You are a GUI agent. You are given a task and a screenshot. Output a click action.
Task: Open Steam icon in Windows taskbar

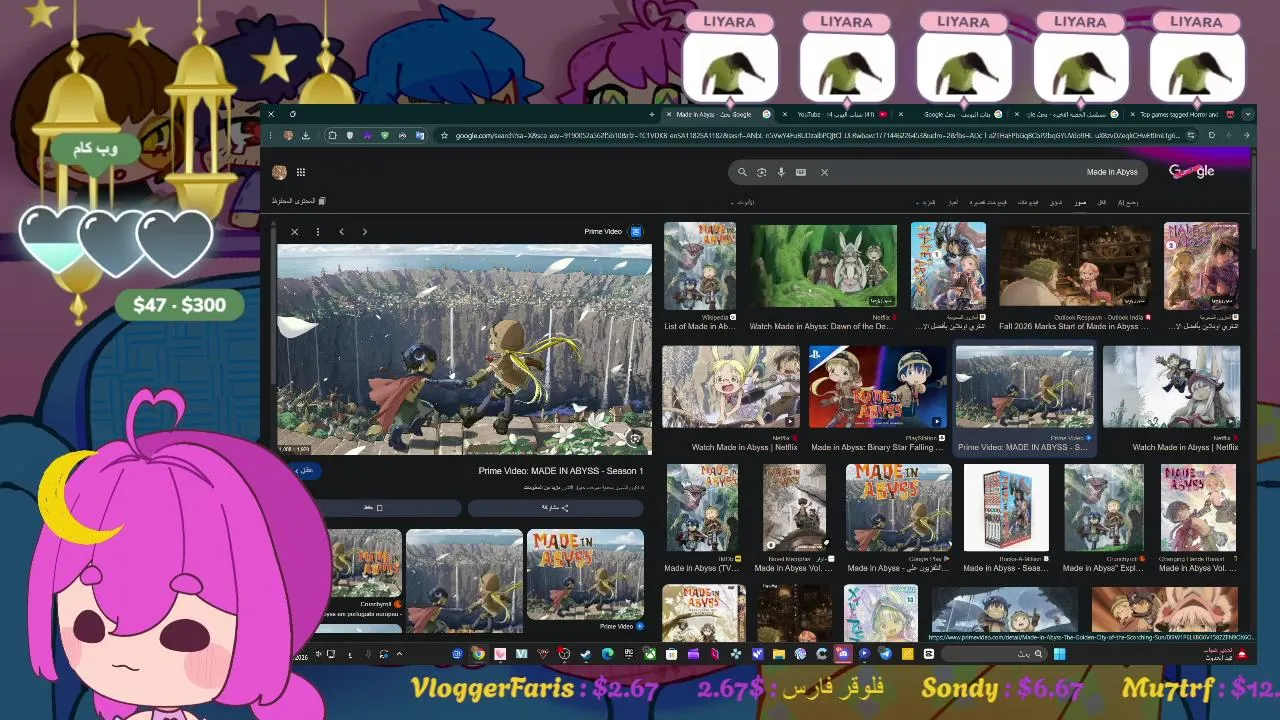coord(586,654)
